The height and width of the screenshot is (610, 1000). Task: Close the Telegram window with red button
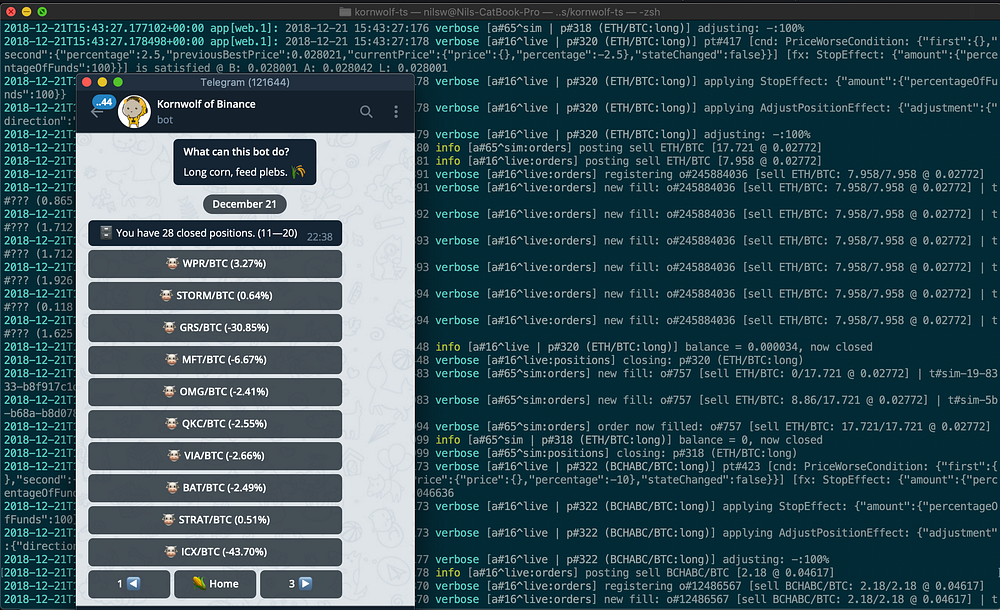click(87, 82)
